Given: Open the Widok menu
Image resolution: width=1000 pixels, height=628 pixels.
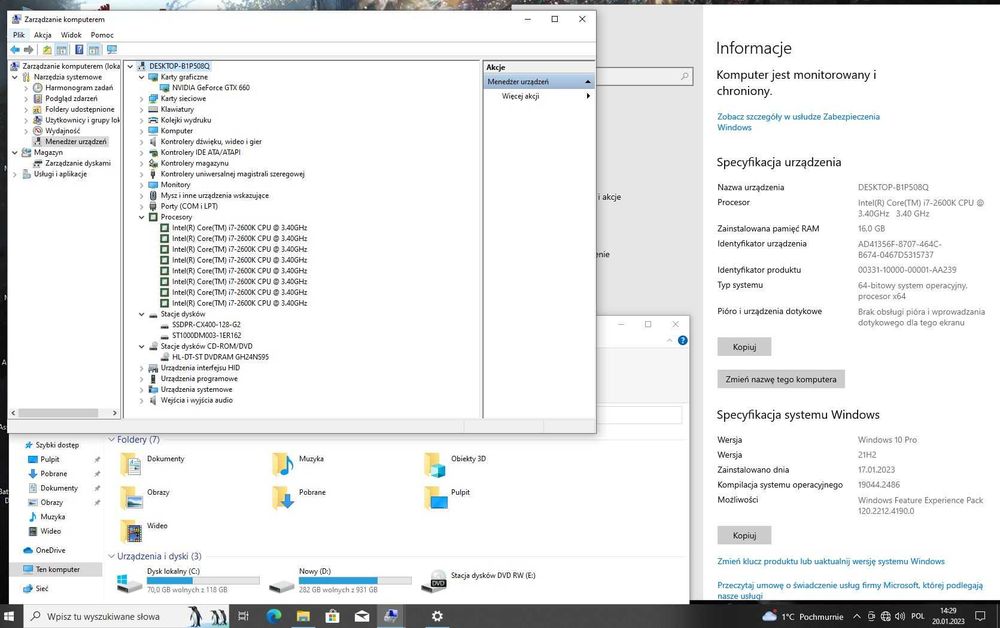Looking at the screenshot, I should (71, 35).
